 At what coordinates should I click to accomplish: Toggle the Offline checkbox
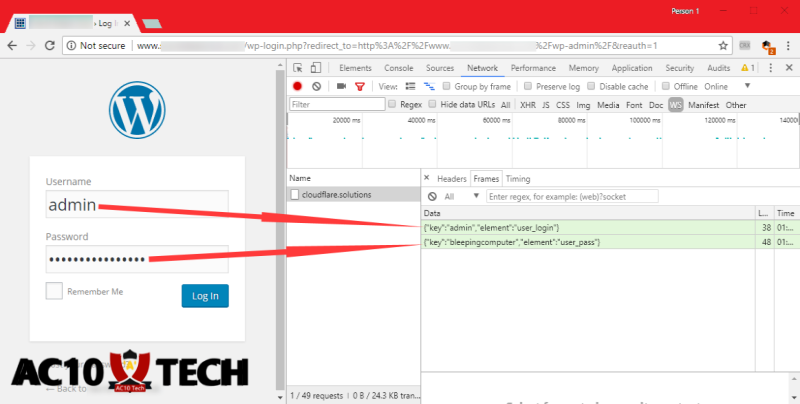[665, 86]
